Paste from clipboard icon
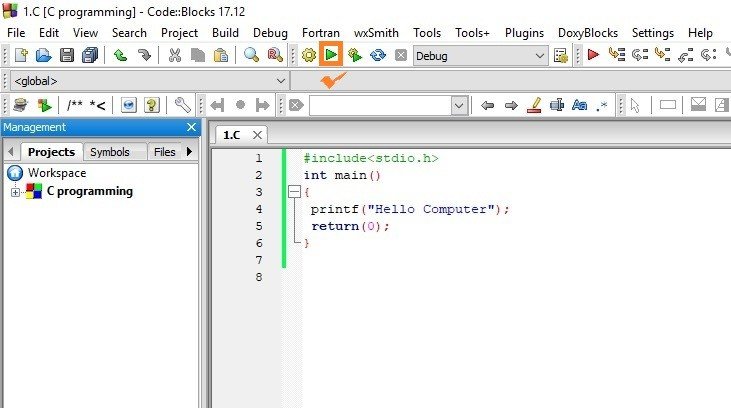 coord(221,55)
